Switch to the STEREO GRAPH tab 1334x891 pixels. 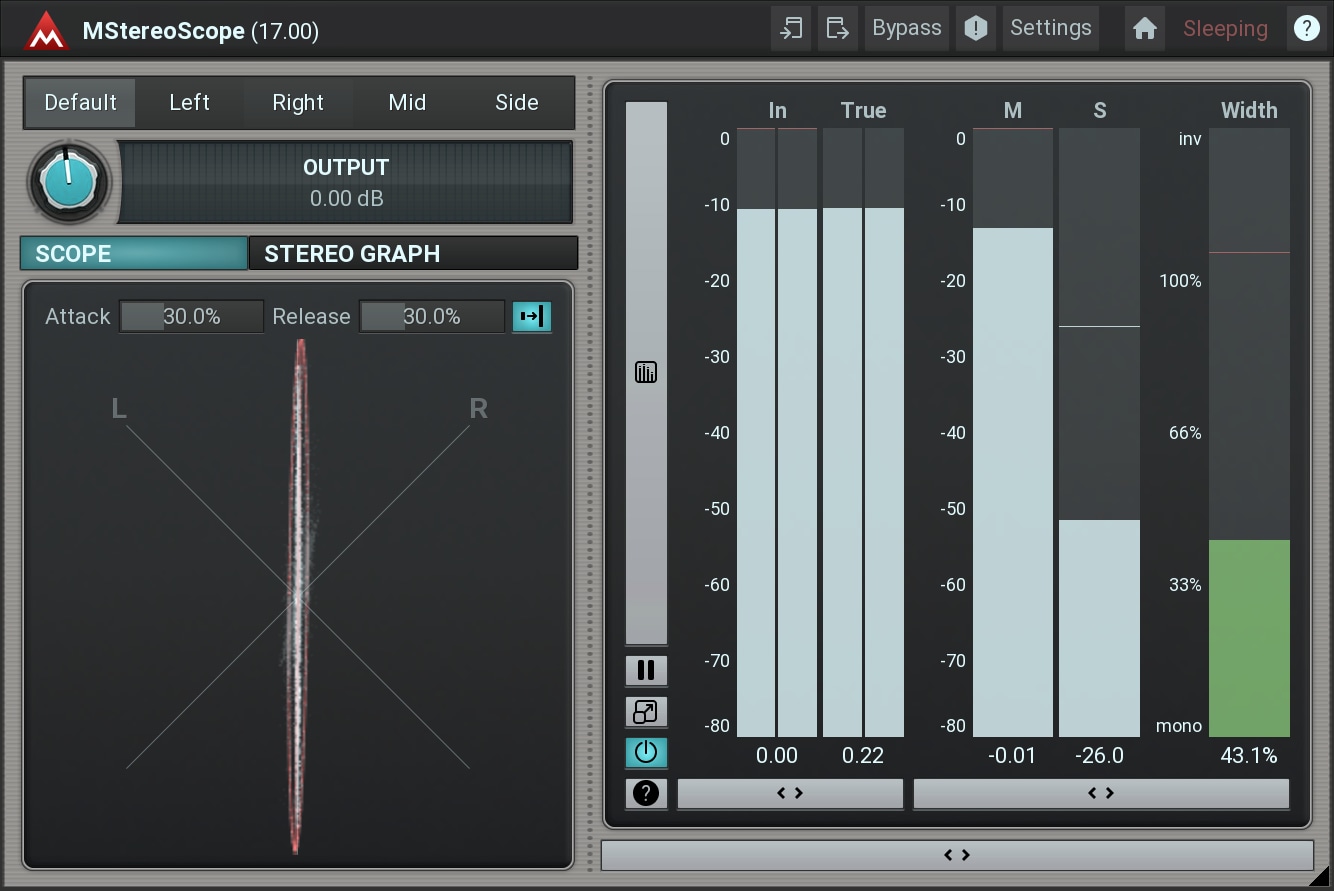click(x=412, y=254)
